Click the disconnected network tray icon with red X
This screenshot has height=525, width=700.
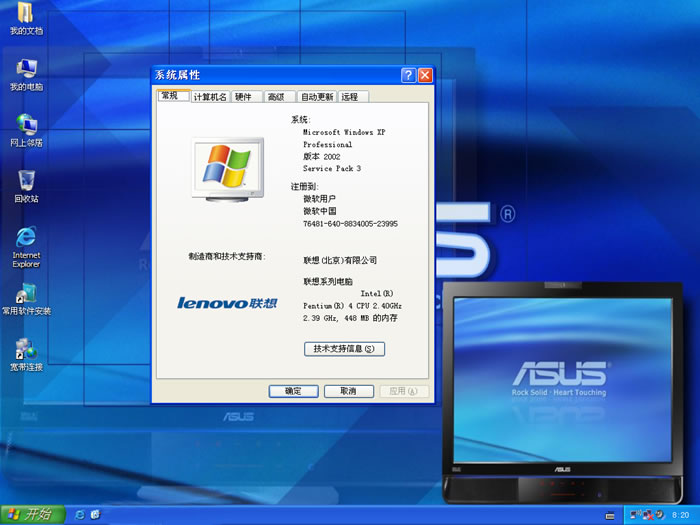[648, 515]
